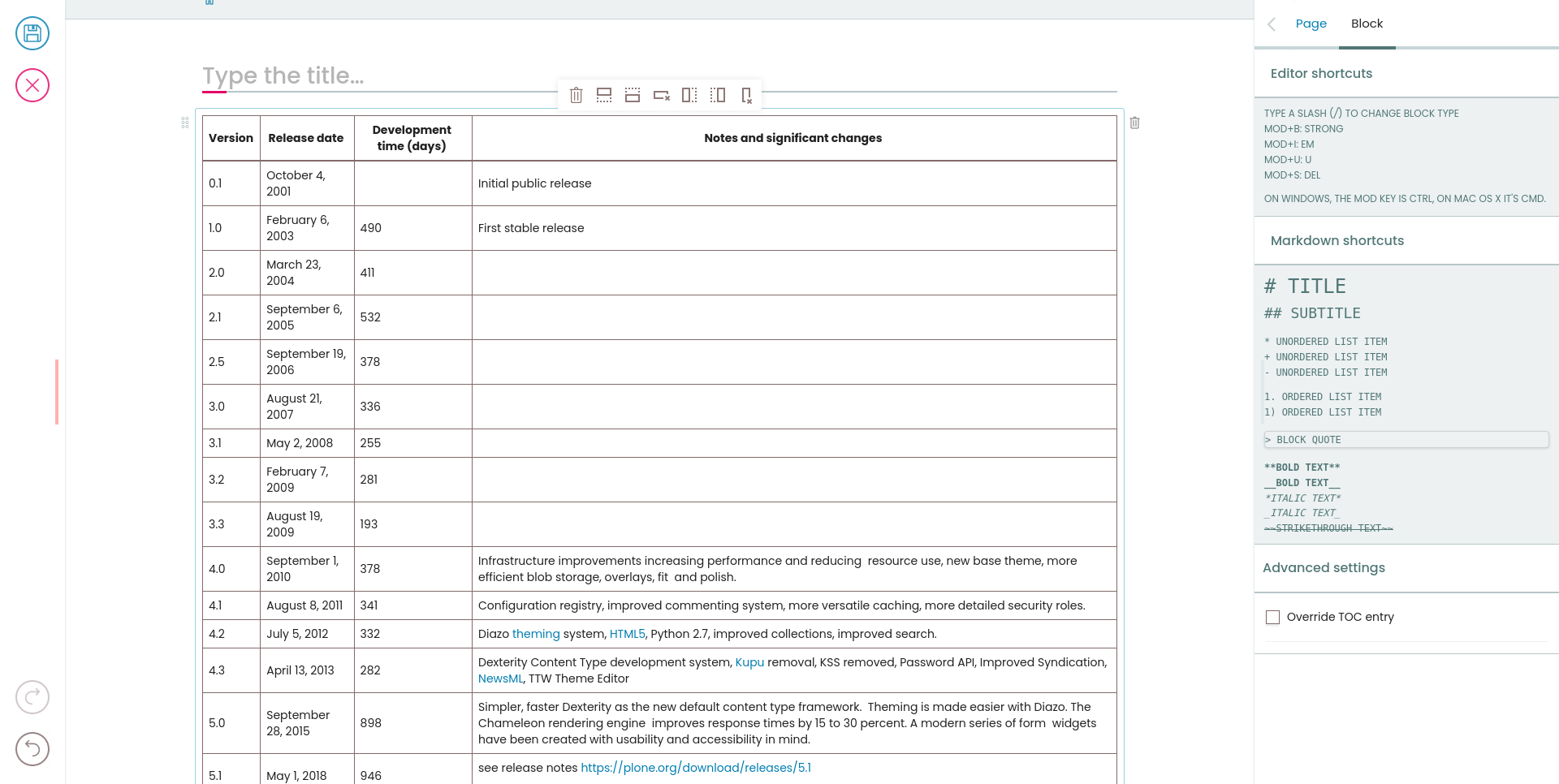Undo the last change
Viewport: 1559px width, 784px height.
32,749
